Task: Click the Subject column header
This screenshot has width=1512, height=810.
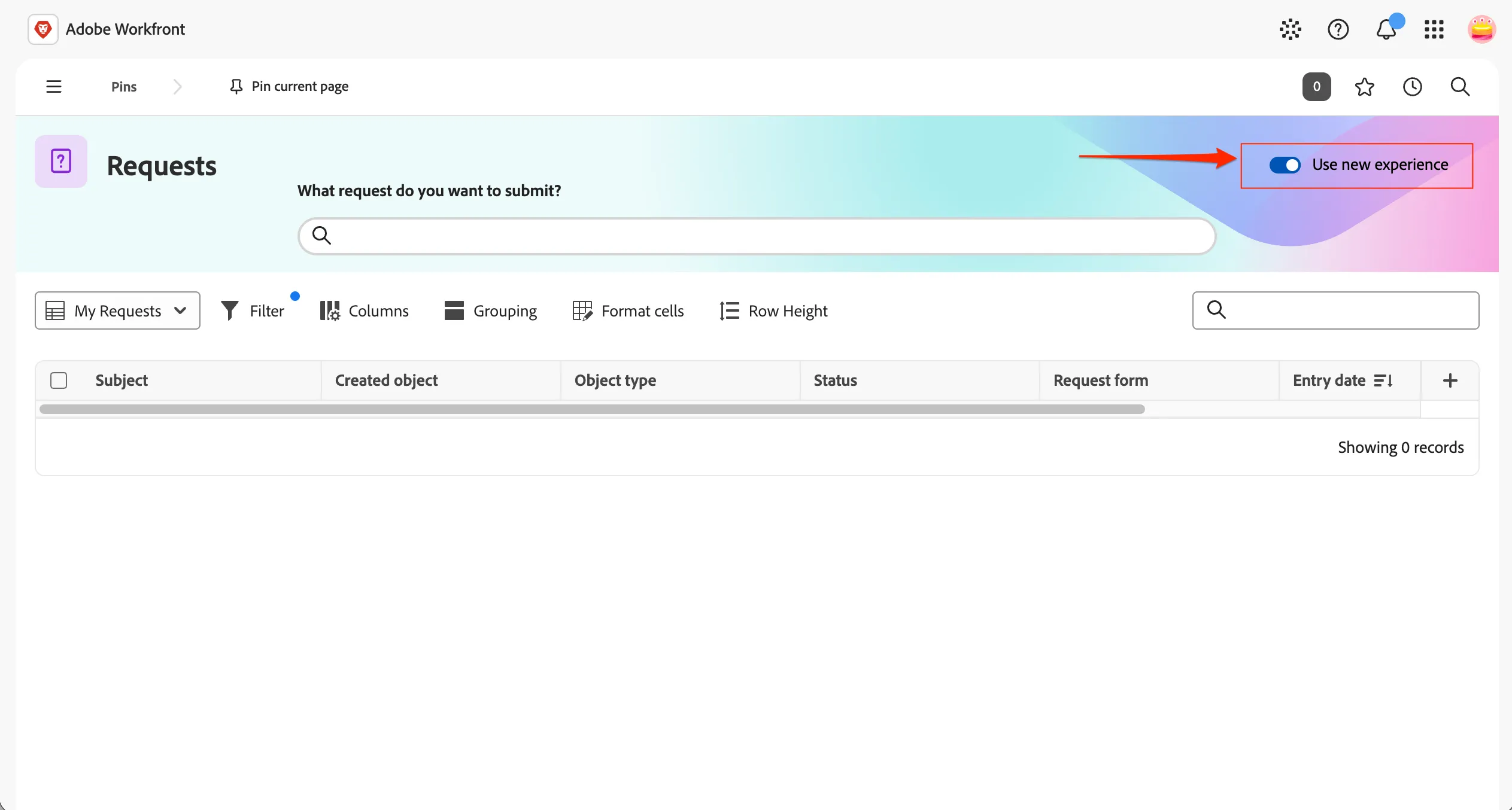Action: point(122,380)
